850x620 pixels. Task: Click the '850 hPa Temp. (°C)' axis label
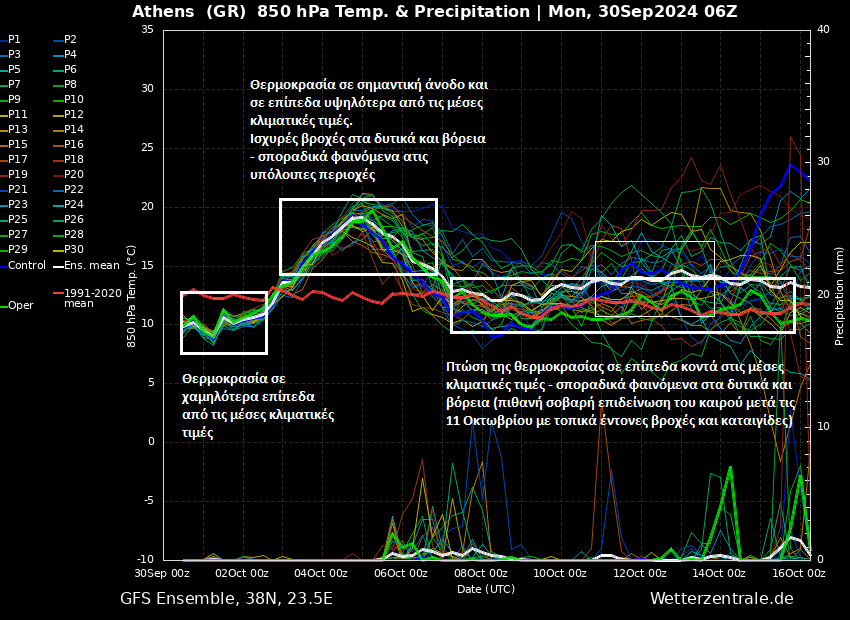point(132,295)
